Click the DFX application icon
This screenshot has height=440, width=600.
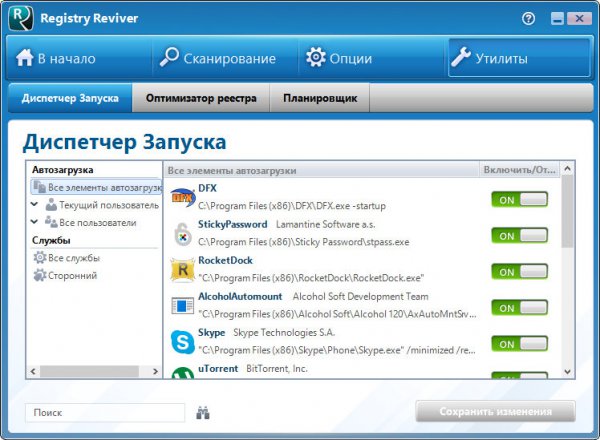pos(183,197)
